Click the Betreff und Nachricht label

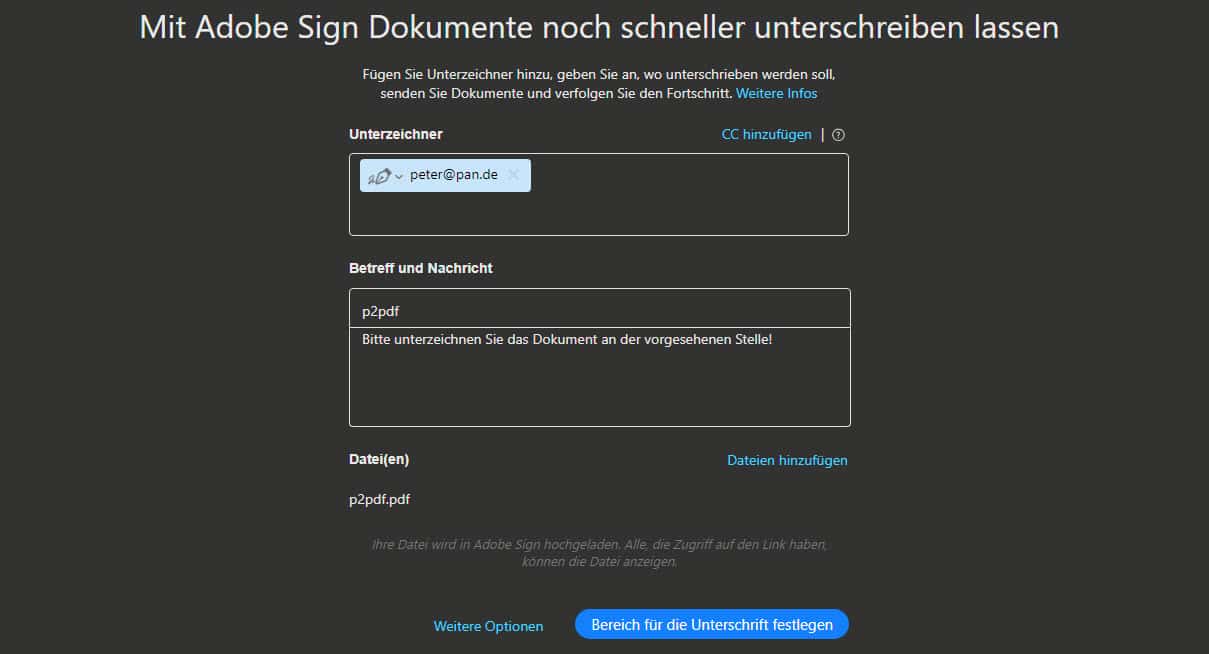[x=421, y=268]
